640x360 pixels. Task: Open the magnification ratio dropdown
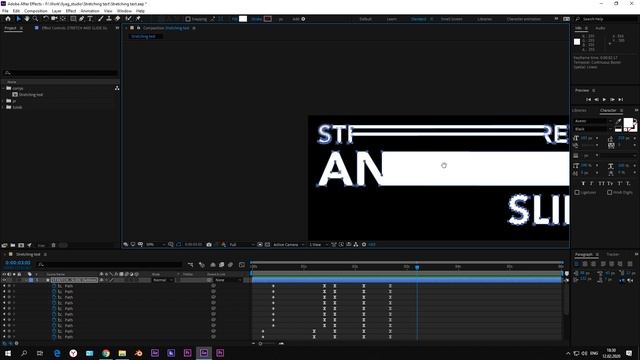[x=156, y=244]
